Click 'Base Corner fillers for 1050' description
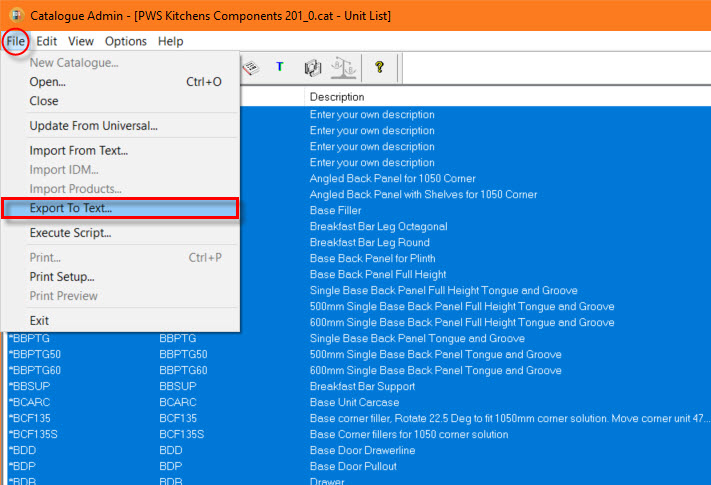The image size is (711, 485). [x=409, y=434]
